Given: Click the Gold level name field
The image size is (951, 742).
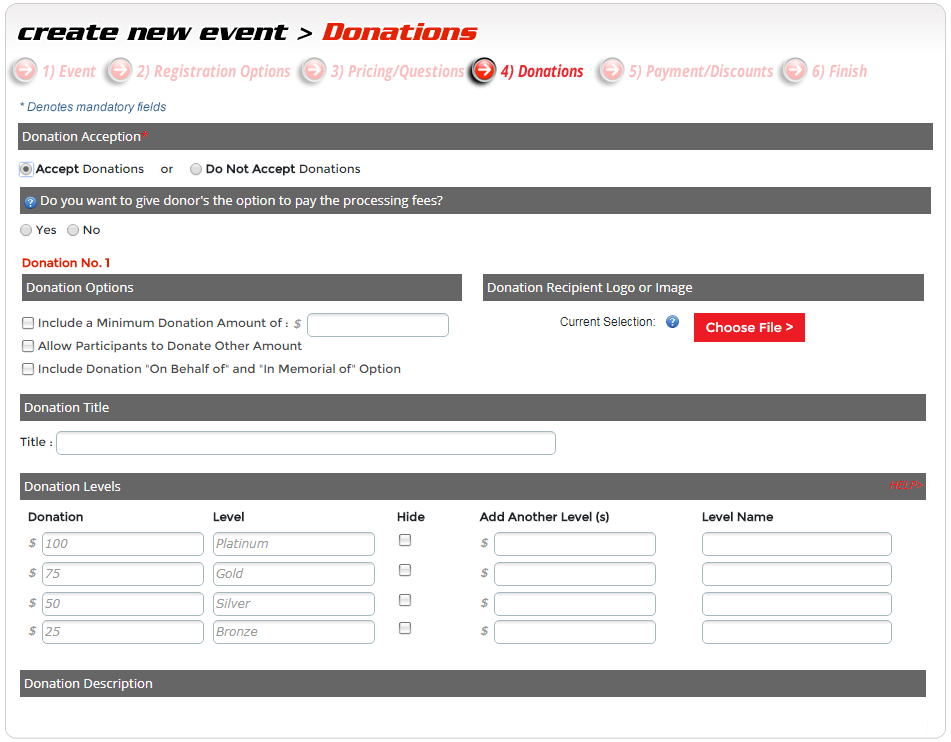Looking at the screenshot, I should coord(293,574).
